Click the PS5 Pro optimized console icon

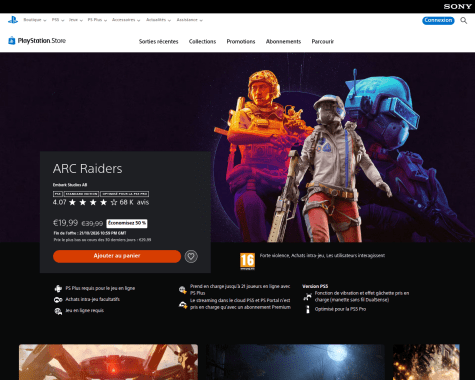(308, 309)
